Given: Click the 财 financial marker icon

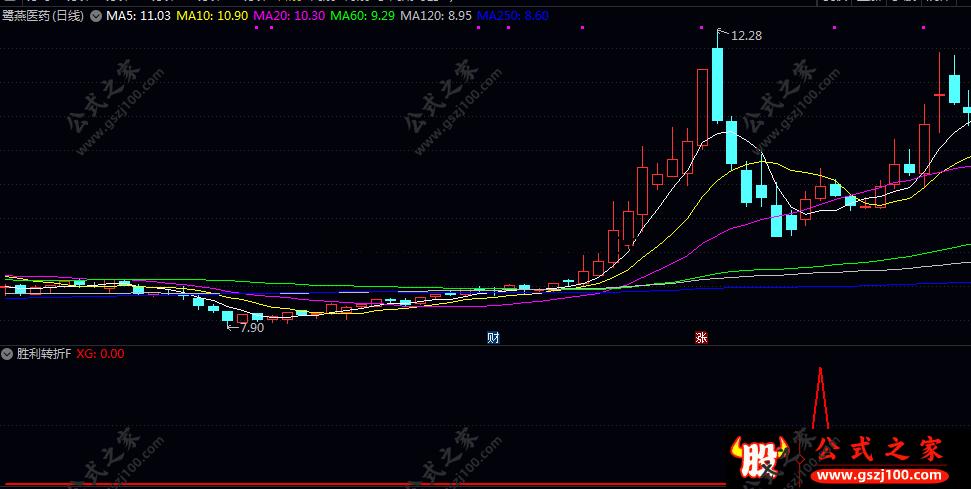Looking at the screenshot, I should tap(493, 337).
